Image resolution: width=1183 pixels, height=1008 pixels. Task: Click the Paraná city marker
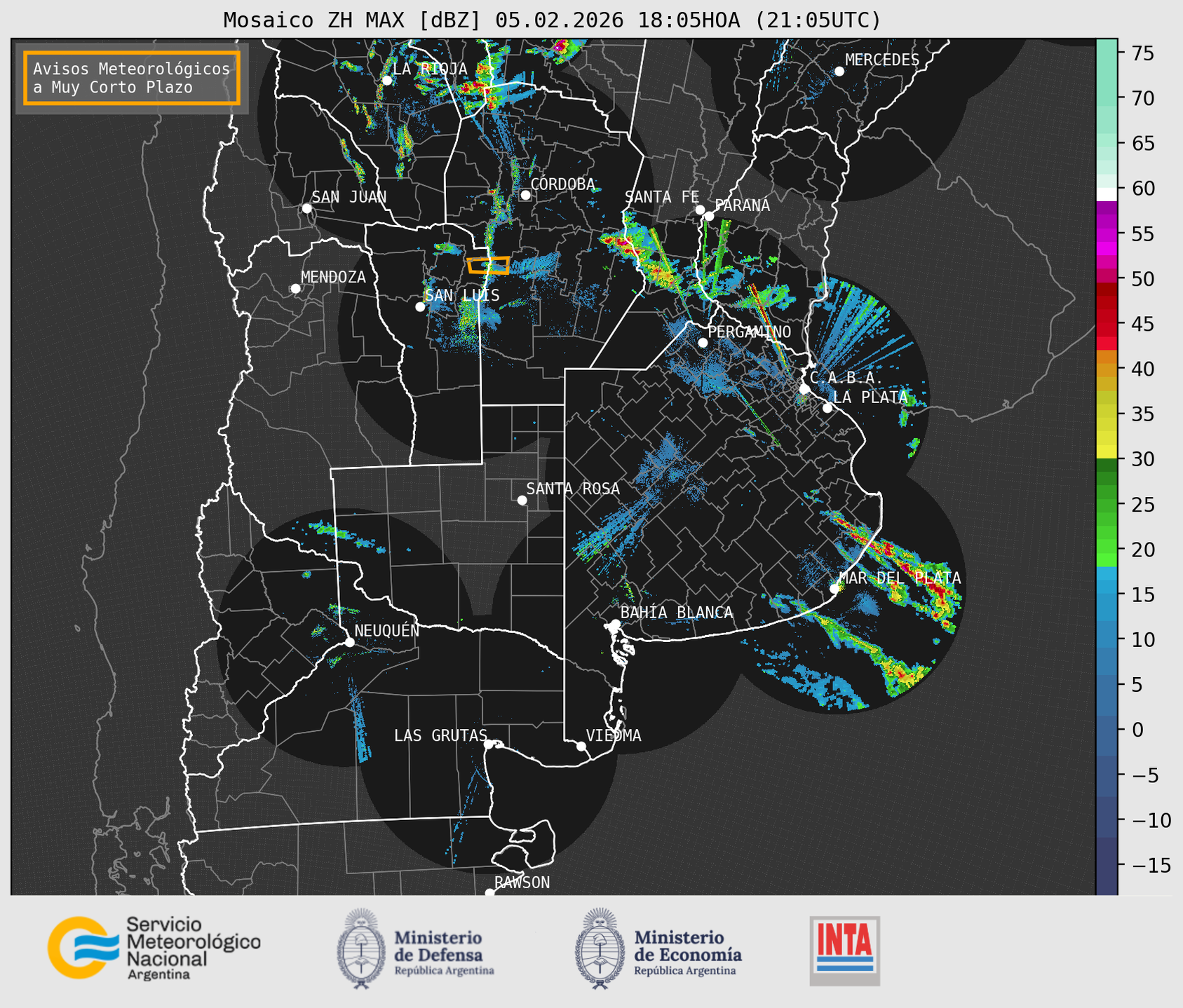tap(709, 216)
